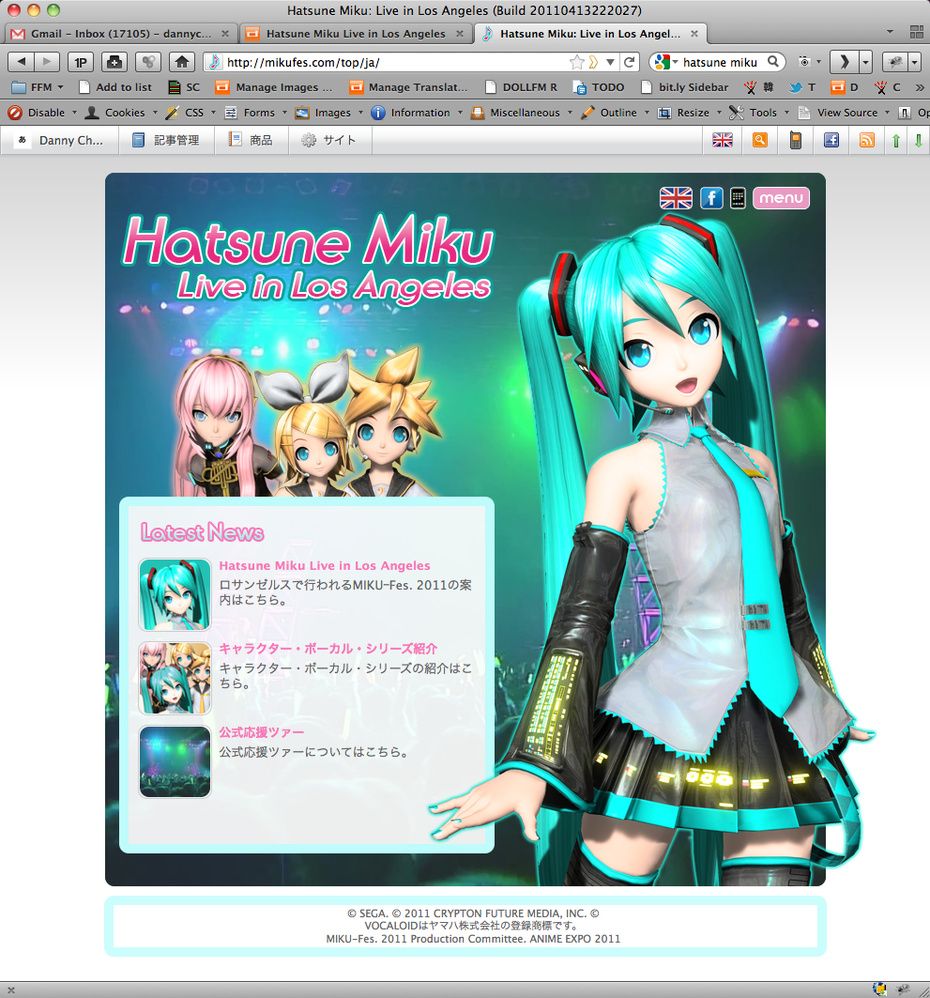This screenshot has height=998, width=930.
Task: Open the Facebook icon on the Miku page
Action: 711,198
